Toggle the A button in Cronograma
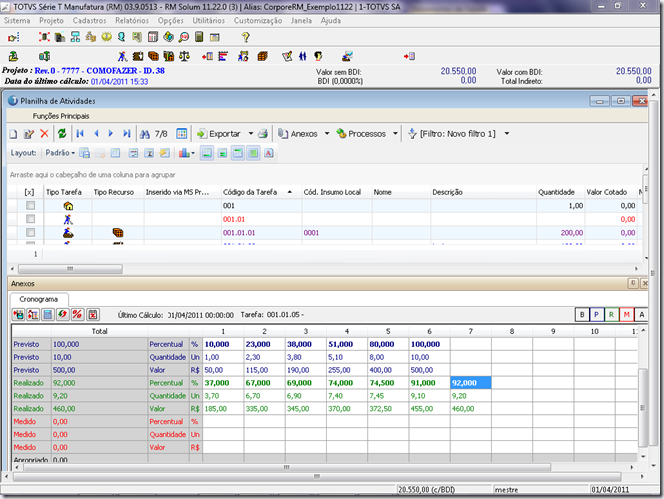The width and height of the screenshot is (664, 499). (x=641, y=315)
